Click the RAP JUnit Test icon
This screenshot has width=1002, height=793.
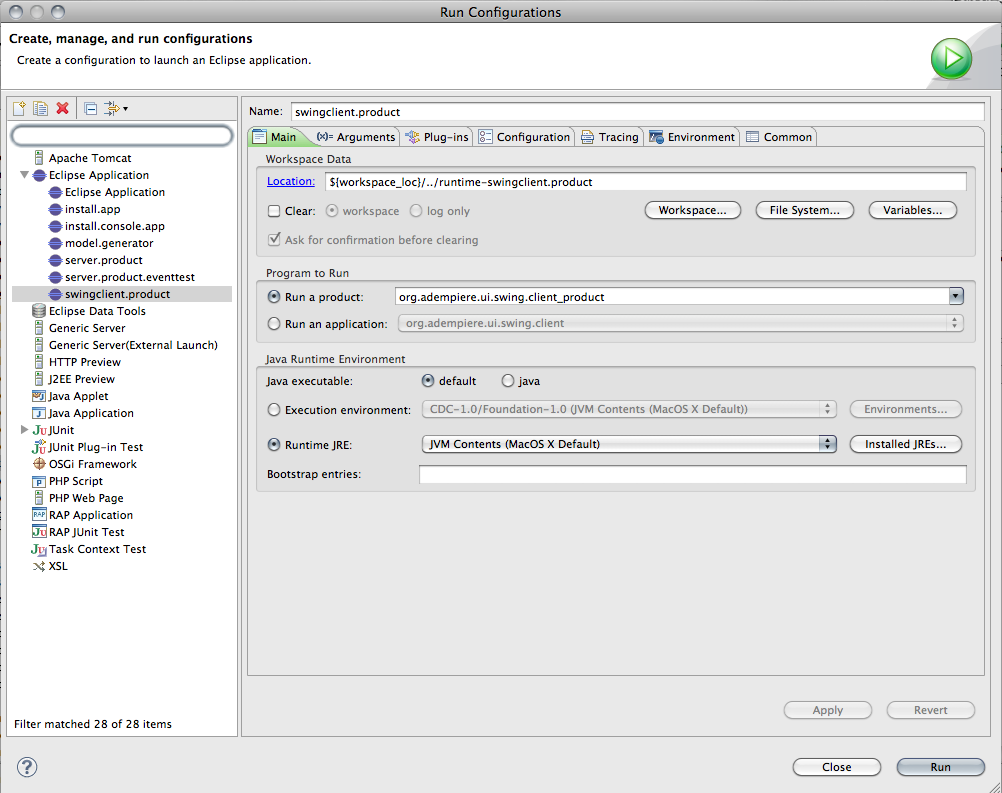(x=39, y=532)
